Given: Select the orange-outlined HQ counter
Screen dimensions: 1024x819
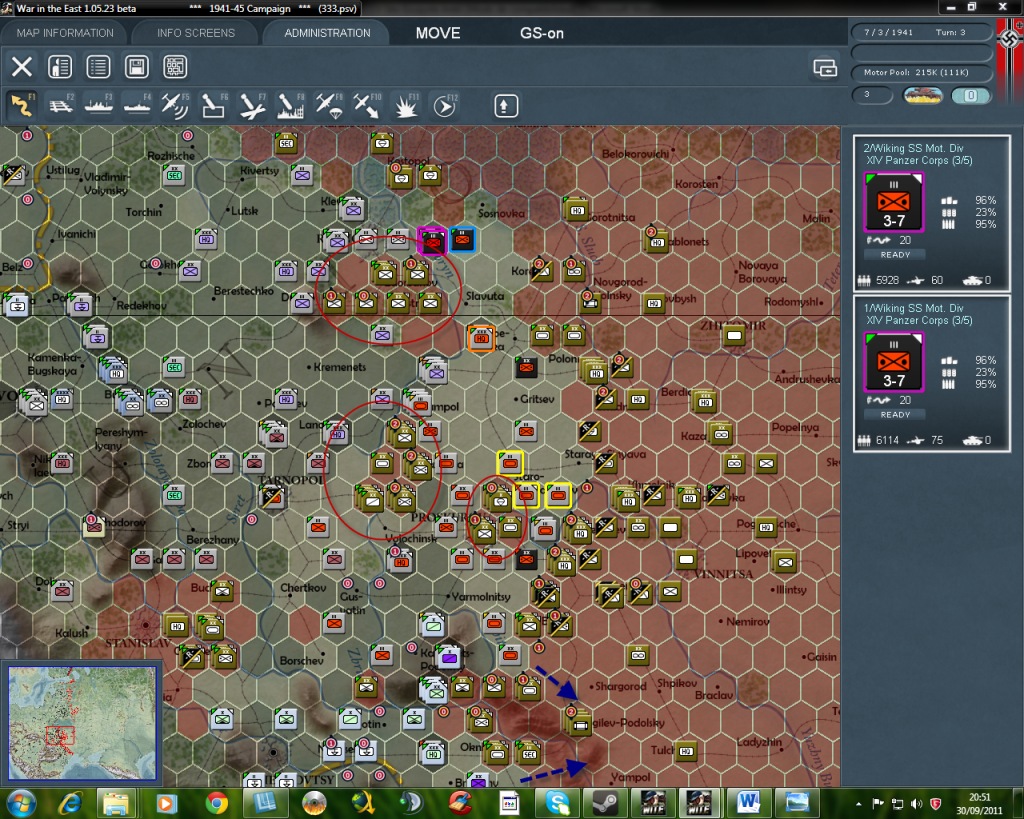Looking at the screenshot, I should click(481, 338).
